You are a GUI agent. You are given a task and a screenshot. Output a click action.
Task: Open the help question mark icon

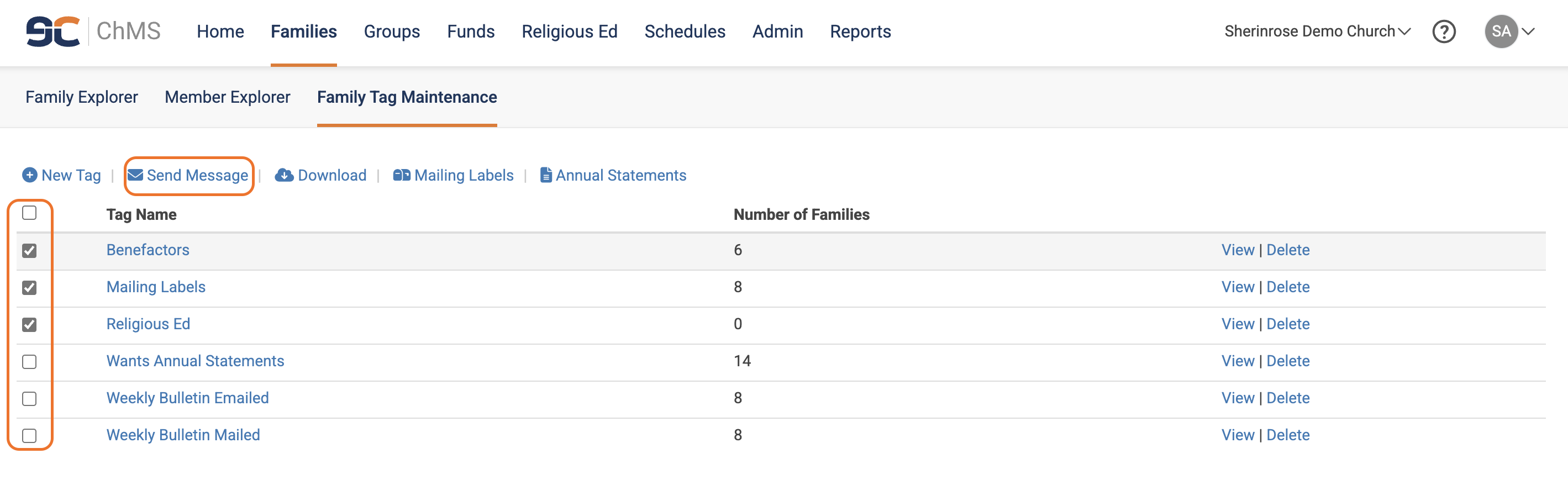1443,31
